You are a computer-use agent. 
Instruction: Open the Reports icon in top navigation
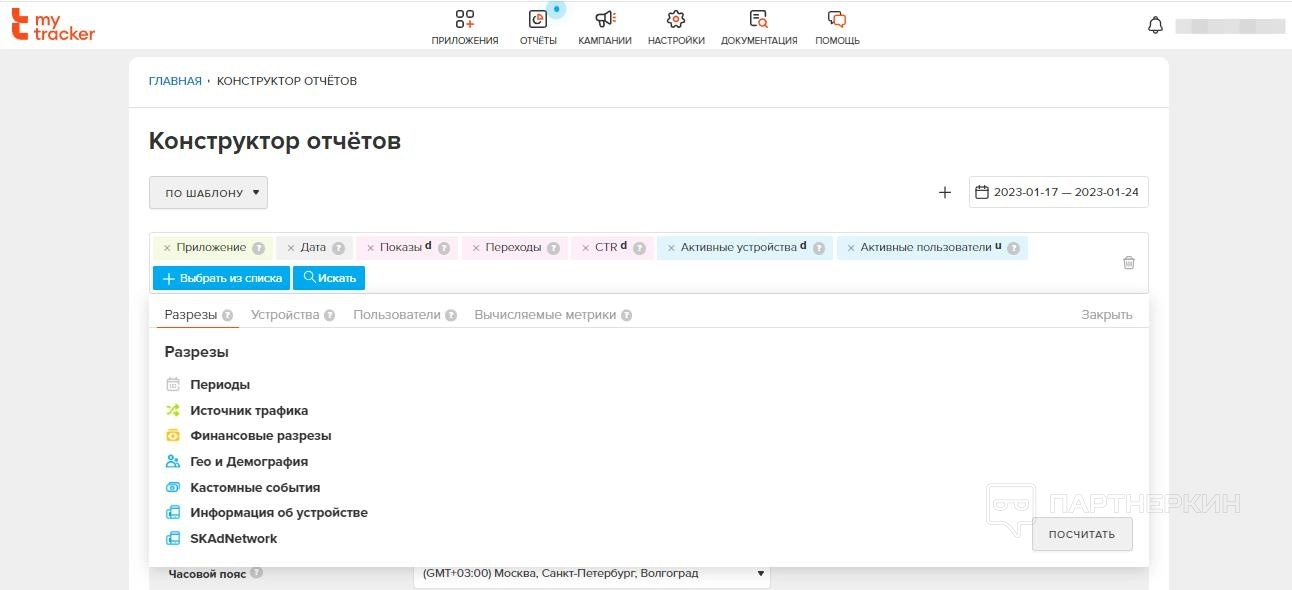tap(538, 20)
